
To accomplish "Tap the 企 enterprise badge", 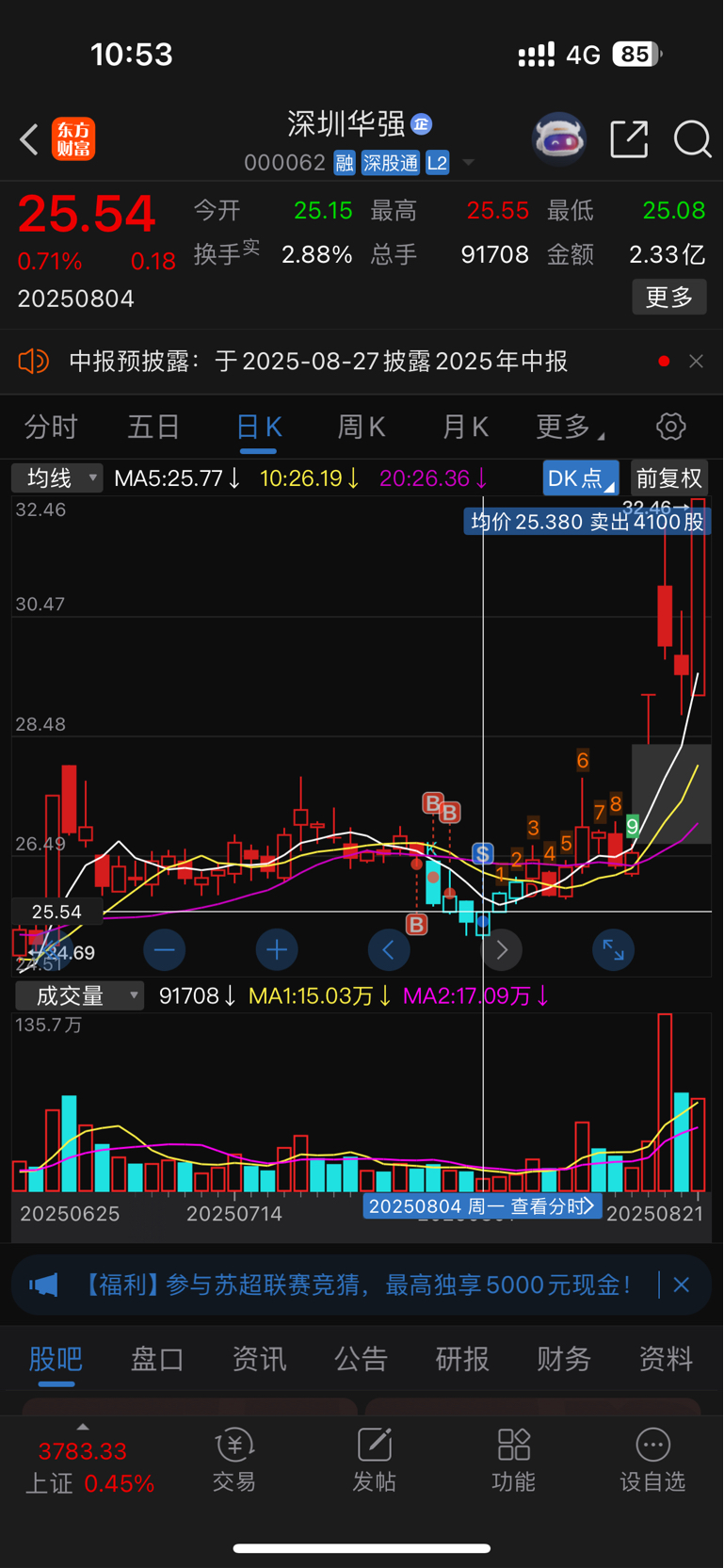I will tap(422, 123).
